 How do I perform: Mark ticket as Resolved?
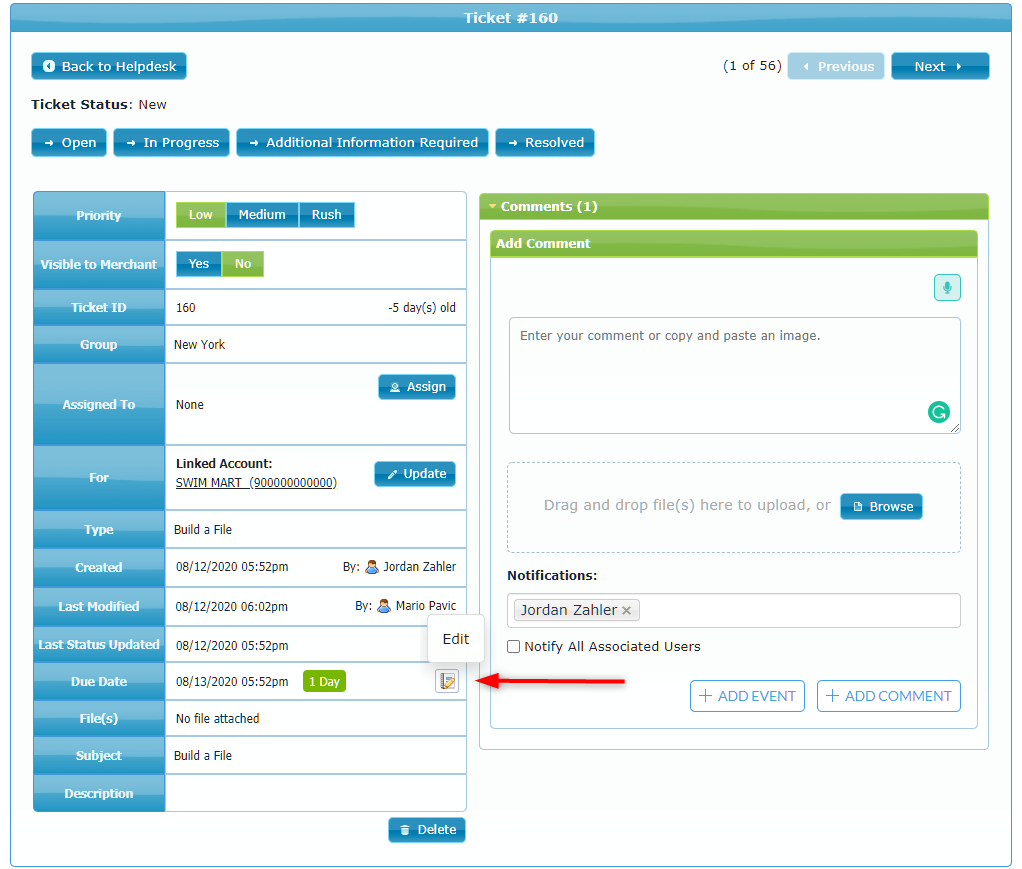tap(545, 143)
